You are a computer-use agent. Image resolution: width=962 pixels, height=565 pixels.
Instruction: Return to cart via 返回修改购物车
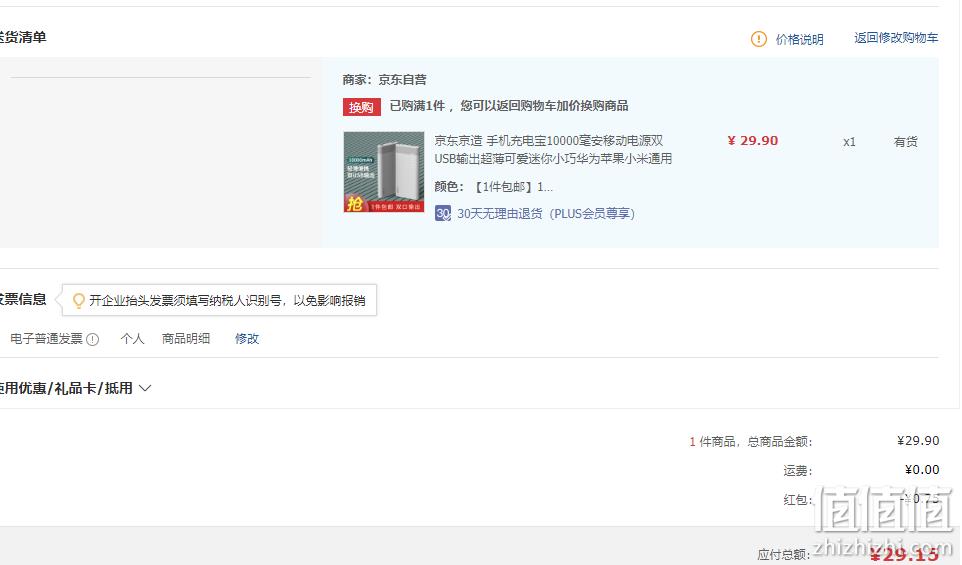(x=896, y=38)
